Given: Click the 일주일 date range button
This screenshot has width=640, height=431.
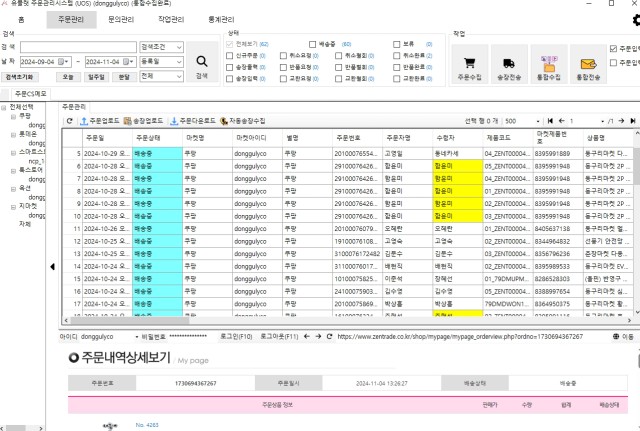Looking at the screenshot, I should pyautogui.click(x=96, y=76).
